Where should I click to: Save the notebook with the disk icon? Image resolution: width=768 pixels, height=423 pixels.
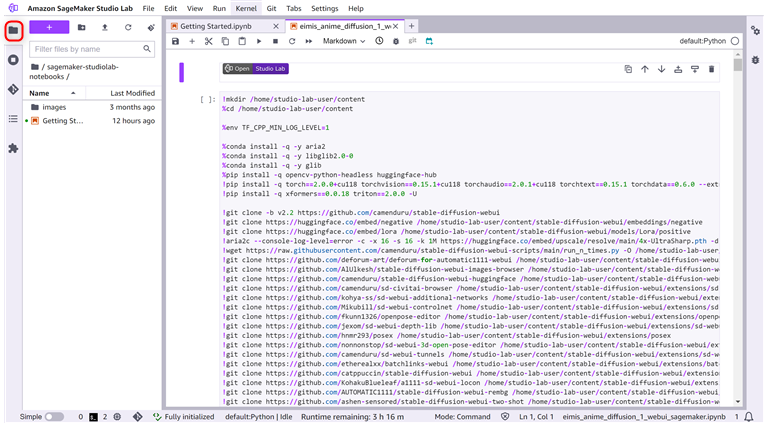tap(176, 41)
